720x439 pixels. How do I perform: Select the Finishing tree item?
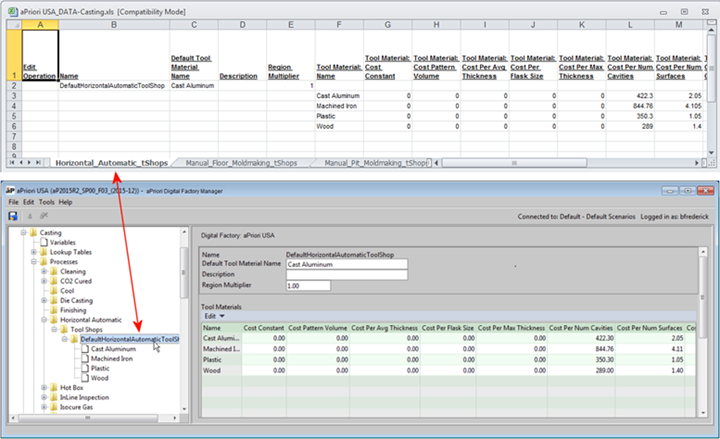pyautogui.click(x=73, y=310)
